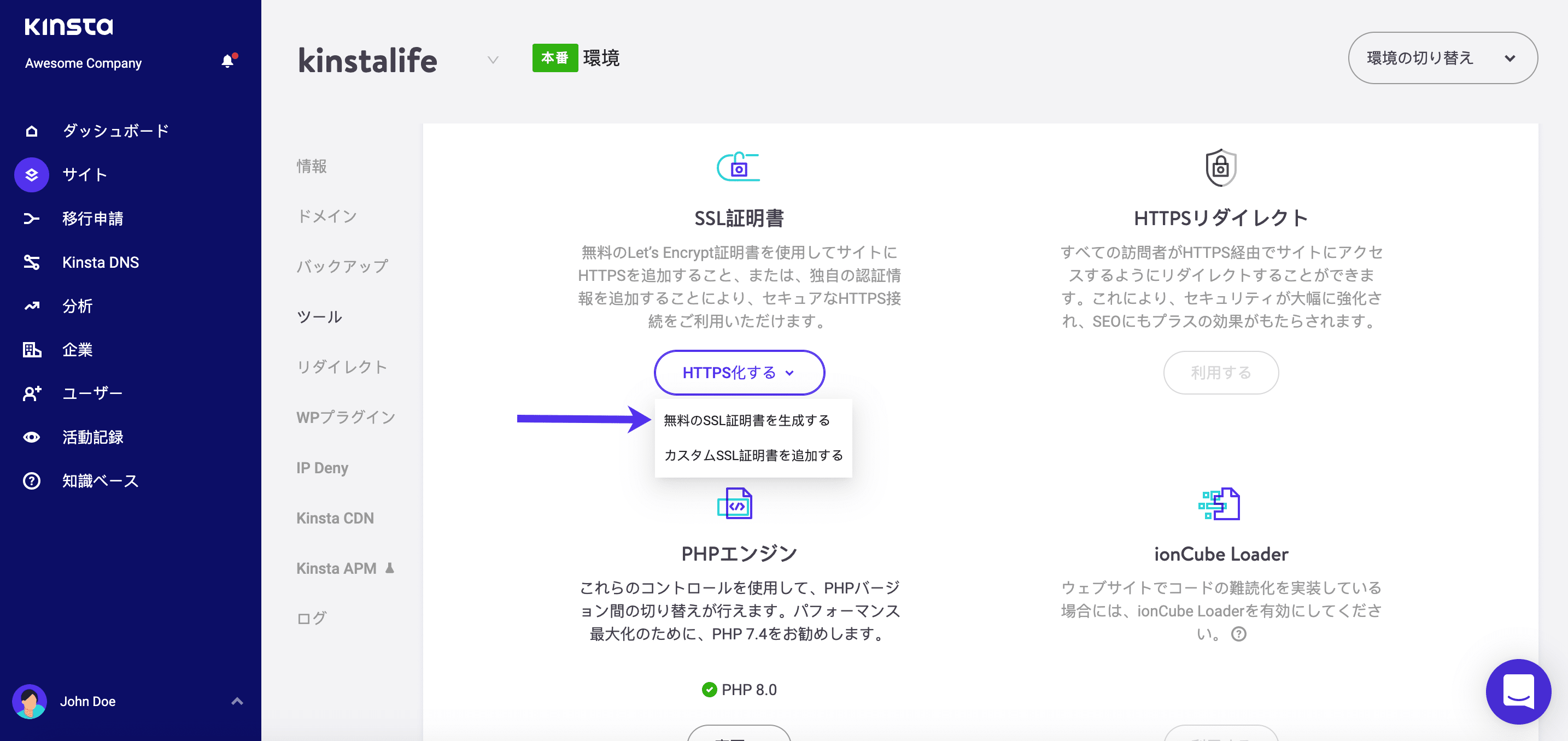Viewport: 1568px width, 741px height.
Task: Collapse the John Doe account panel
Action: 236,701
